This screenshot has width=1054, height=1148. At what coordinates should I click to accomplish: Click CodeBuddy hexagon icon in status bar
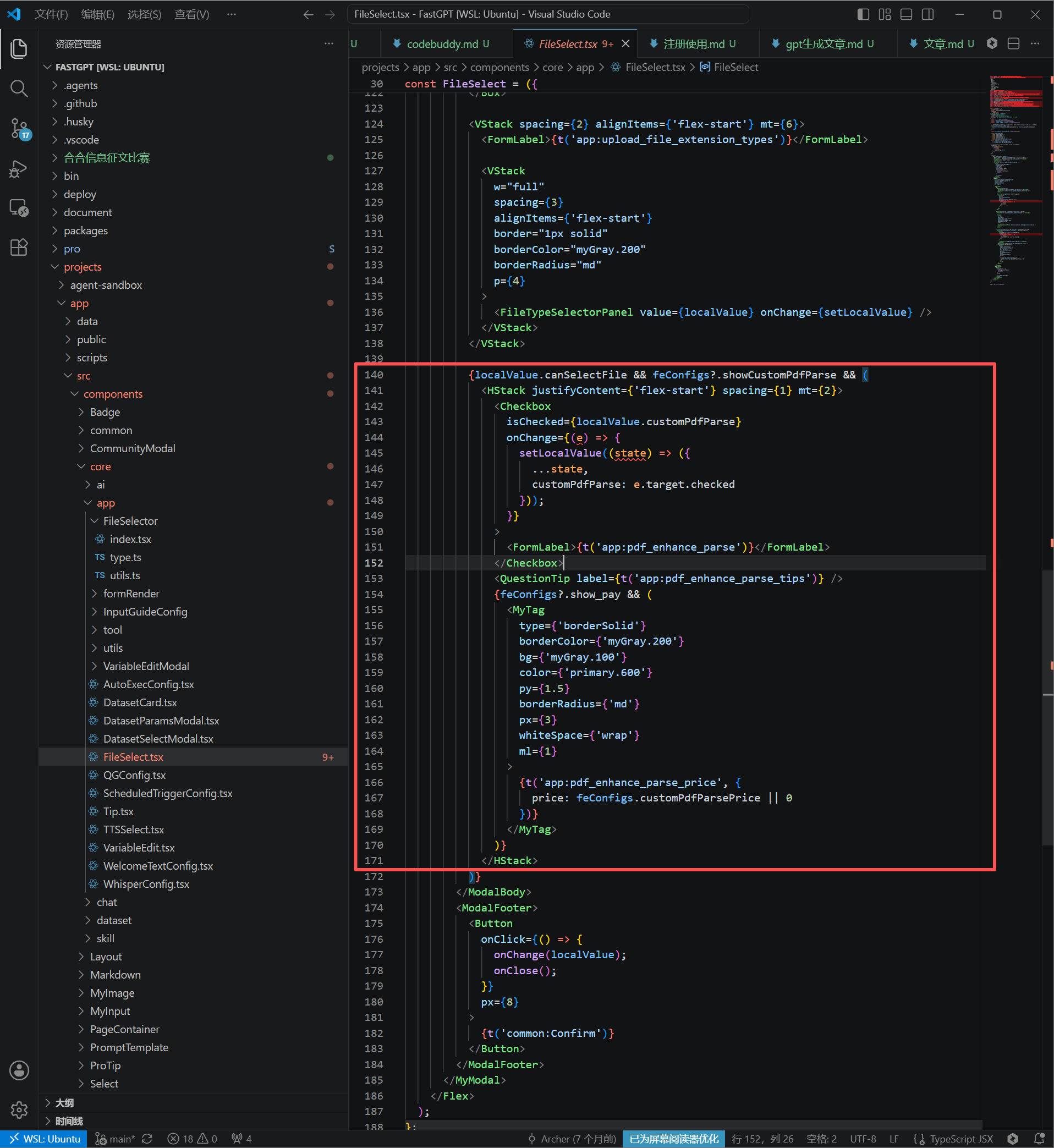point(1012,1139)
